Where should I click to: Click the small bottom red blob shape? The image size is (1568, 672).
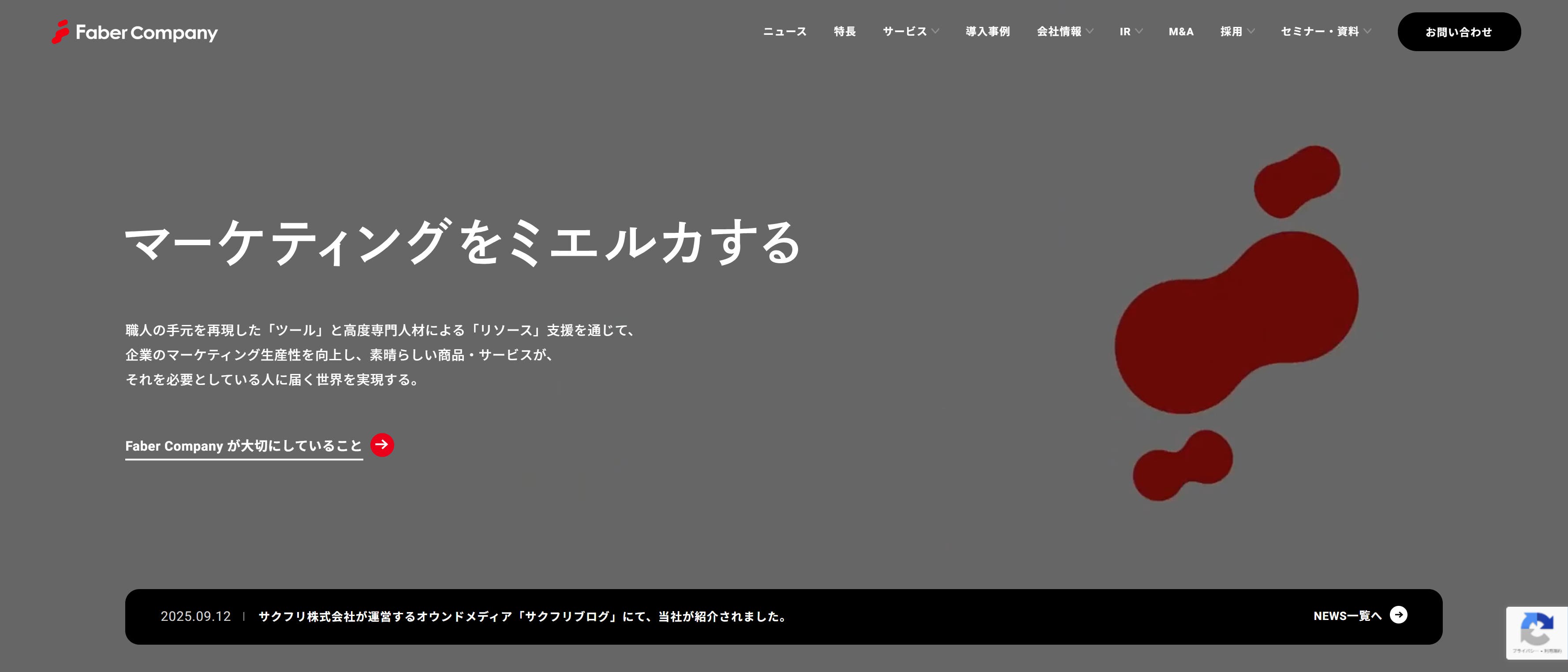[1182, 466]
